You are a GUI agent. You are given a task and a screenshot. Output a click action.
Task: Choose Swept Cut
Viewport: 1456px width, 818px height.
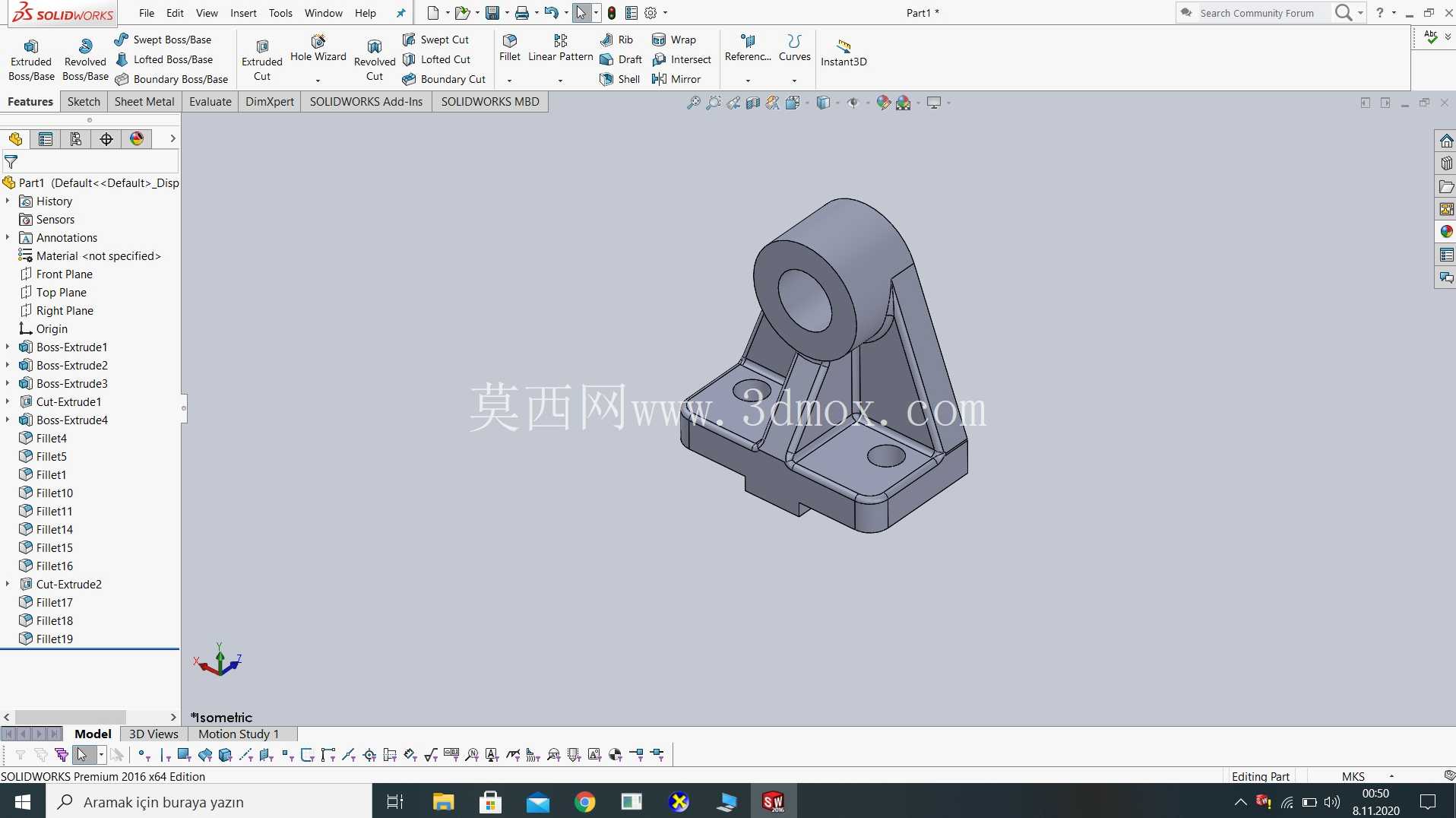435,40
